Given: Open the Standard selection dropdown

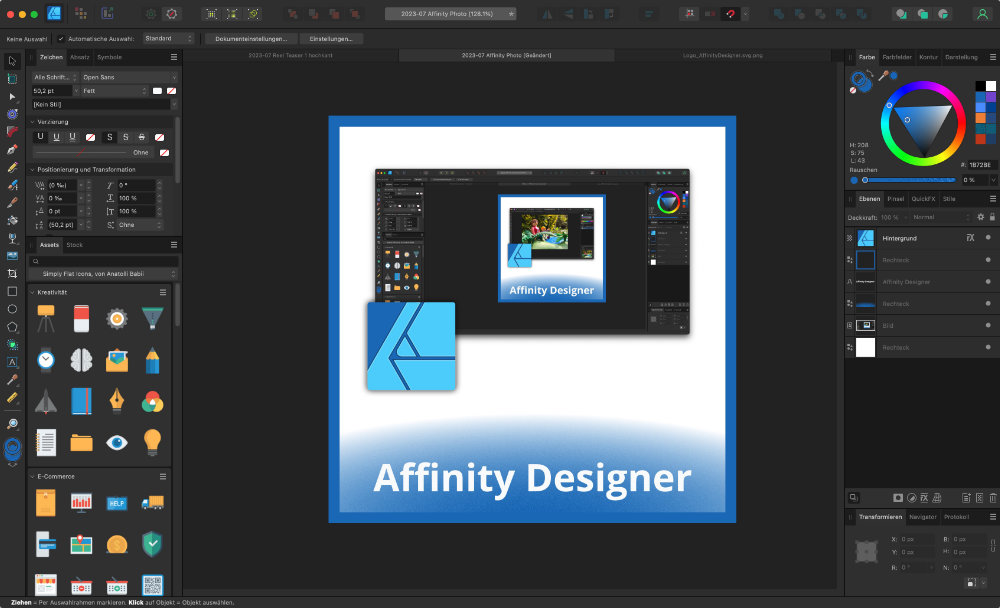Looking at the screenshot, I should [168, 39].
